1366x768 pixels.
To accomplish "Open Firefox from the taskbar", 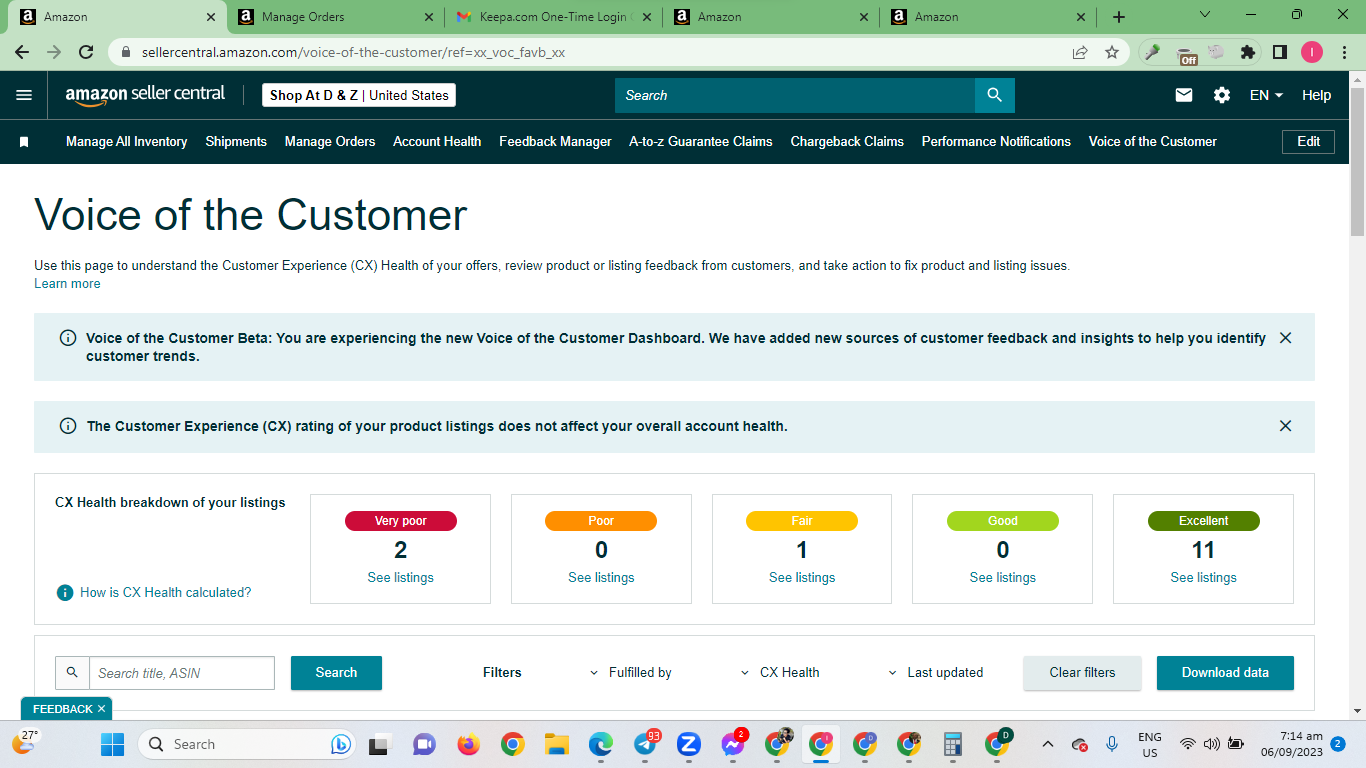I will (x=468, y=744).
